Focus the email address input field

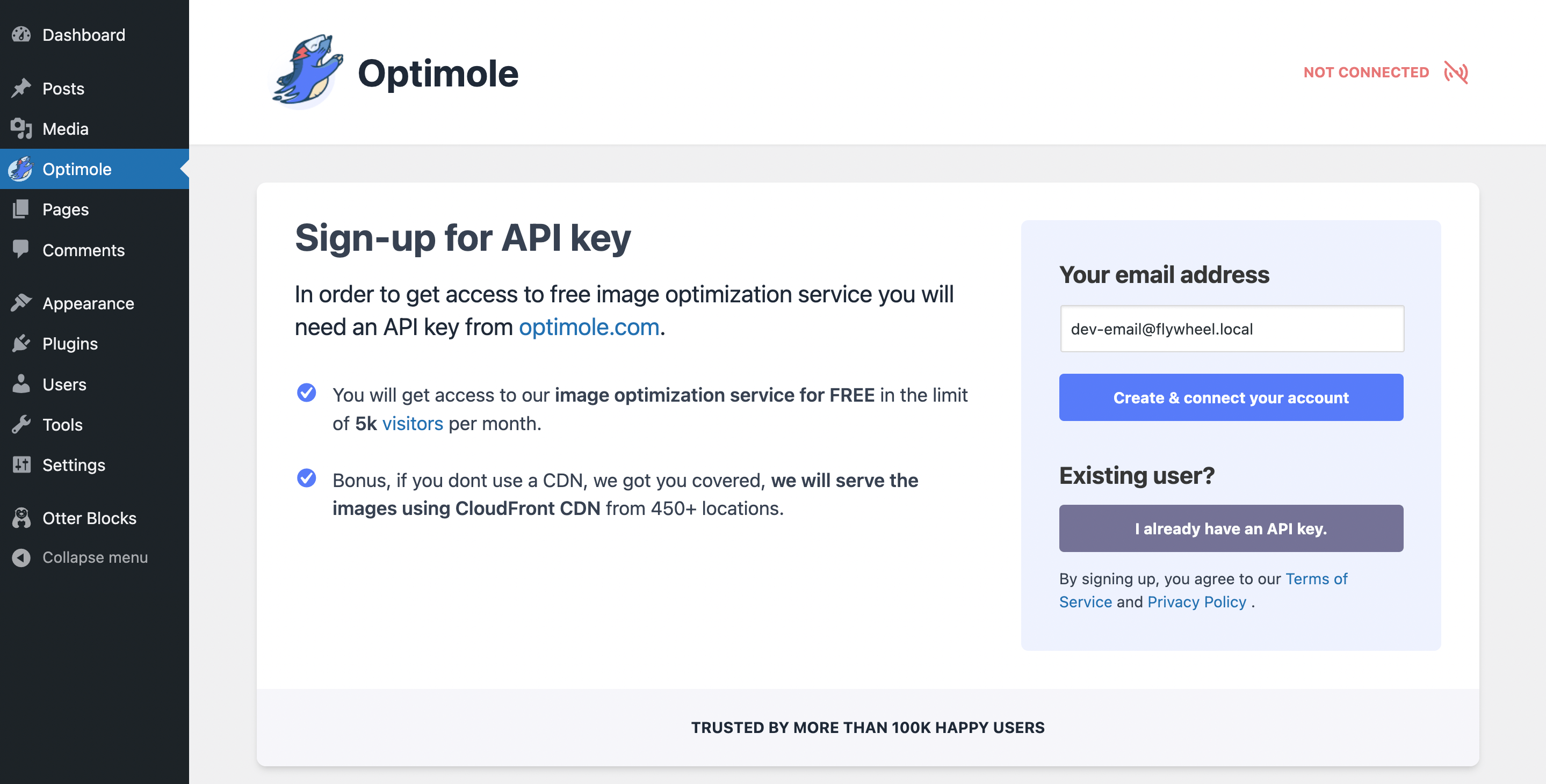(1232, 329)
